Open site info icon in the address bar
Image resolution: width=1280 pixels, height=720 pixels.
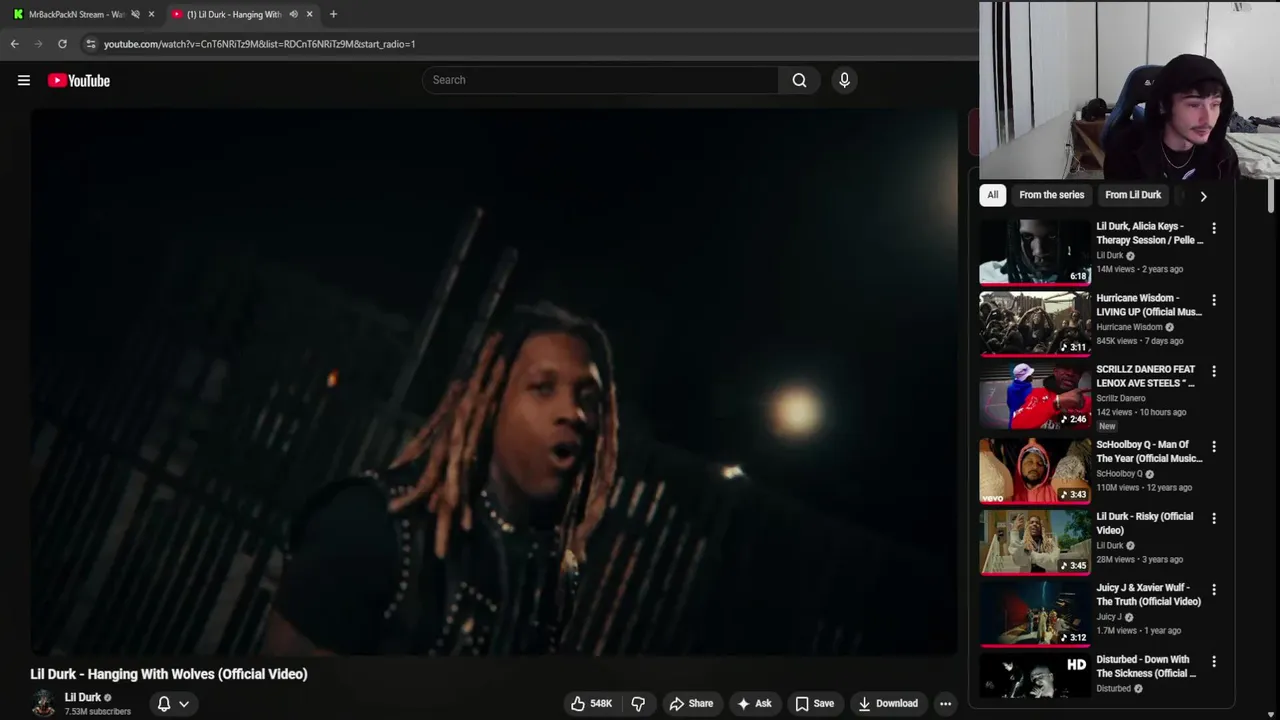91,44
